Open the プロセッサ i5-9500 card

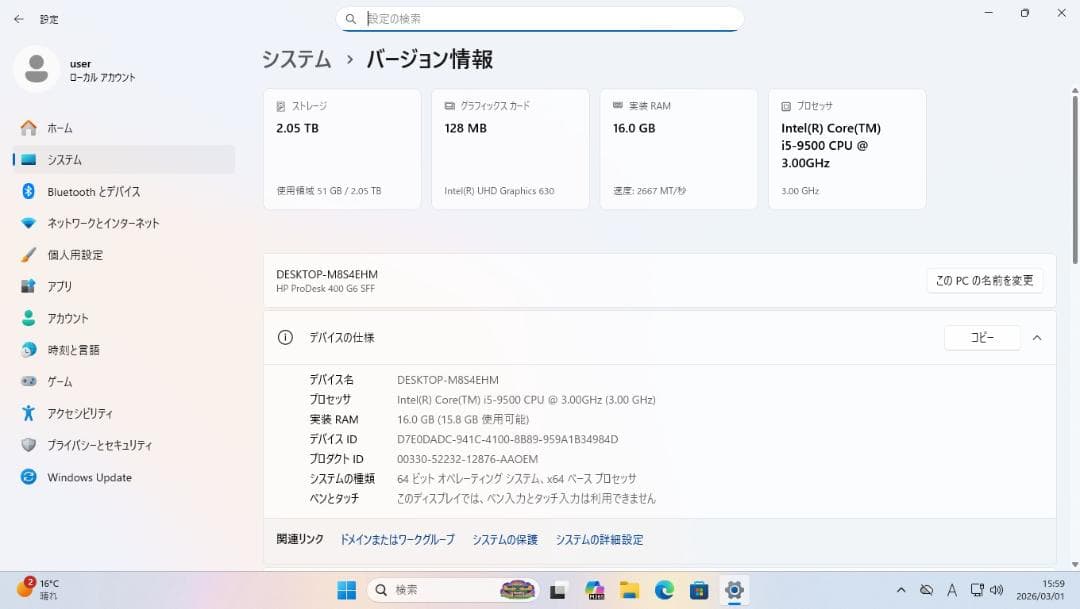click(x=847, y=149)
